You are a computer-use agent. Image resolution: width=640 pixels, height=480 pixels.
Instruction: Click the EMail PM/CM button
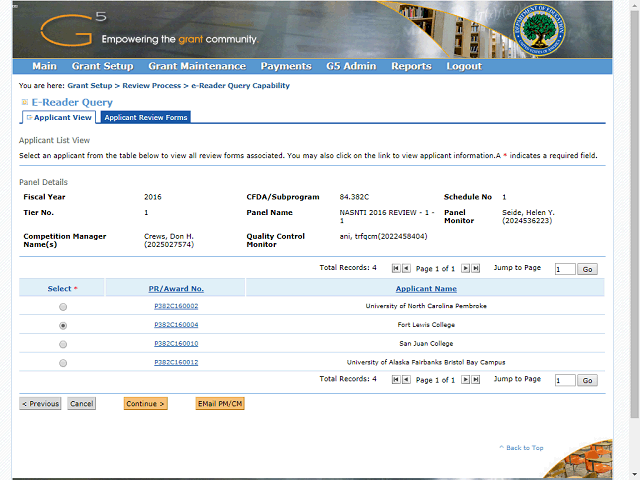220,404
